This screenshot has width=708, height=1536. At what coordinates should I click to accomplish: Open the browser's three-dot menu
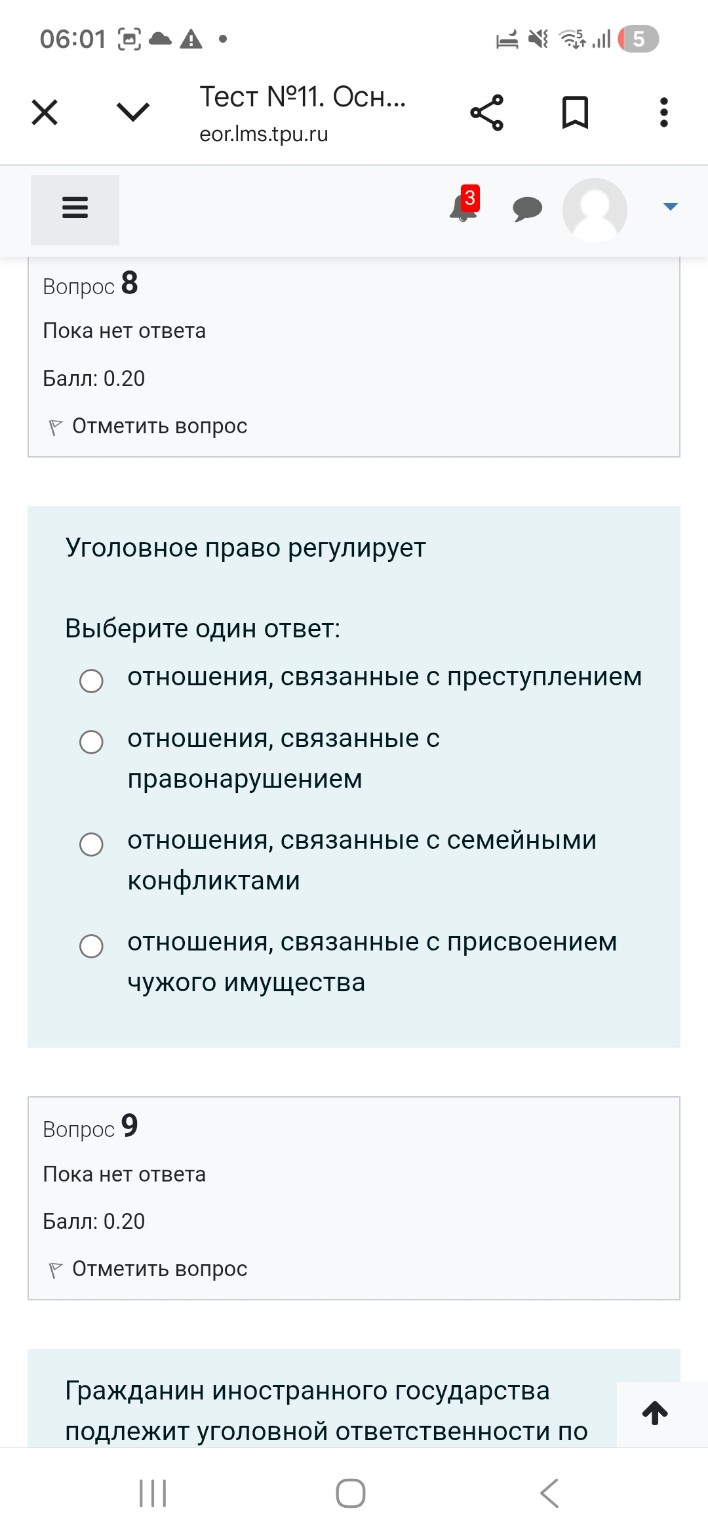[663, 112]
